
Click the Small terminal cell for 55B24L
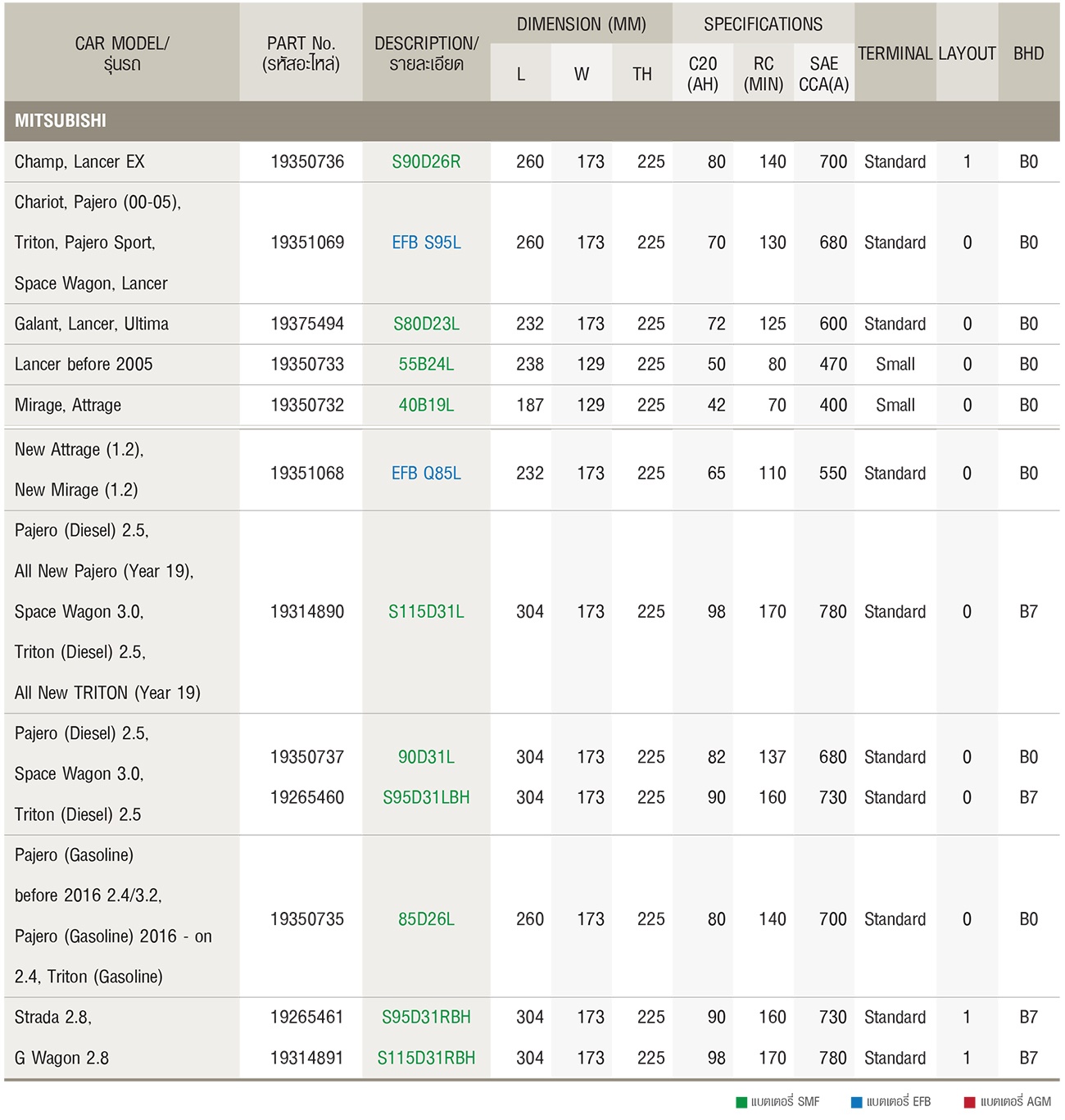pos(895,364)
